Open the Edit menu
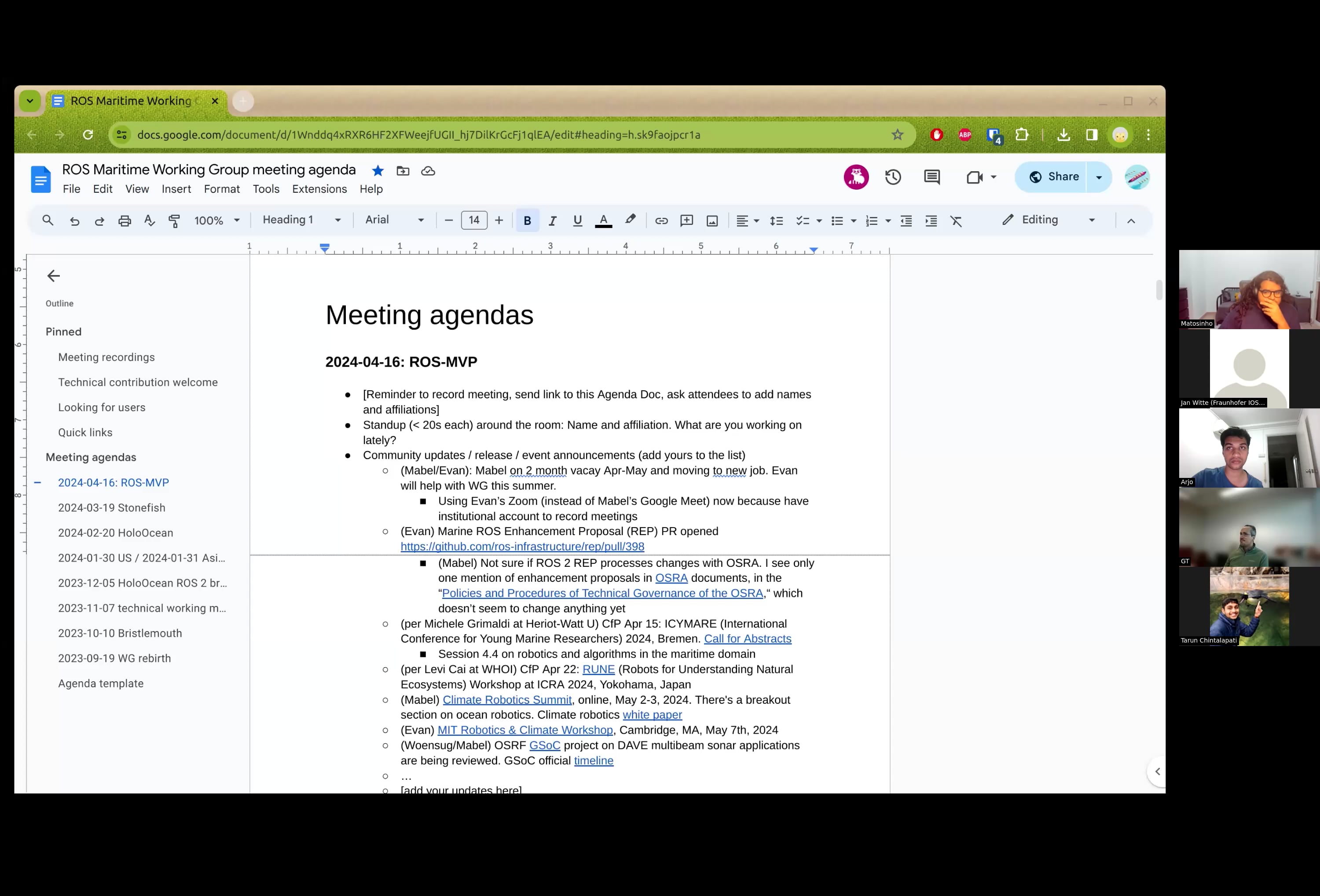The width and height of the screenshot is (1320, 896). [x=103, y=189]
